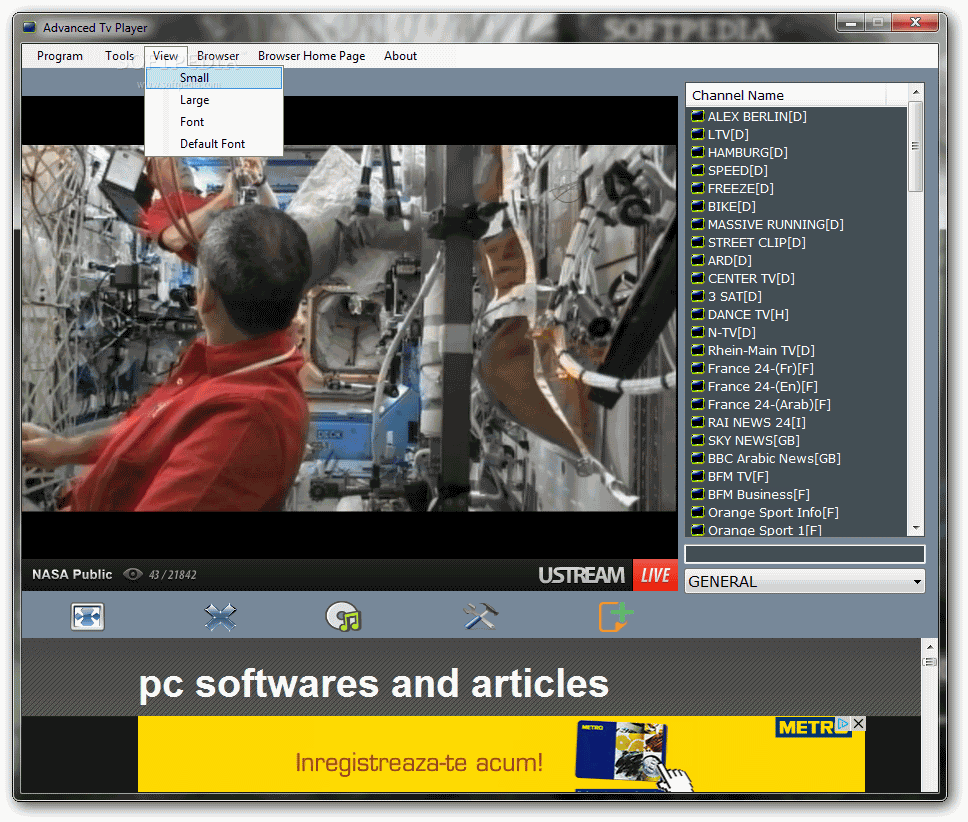Click the Inregistreaza-te acum ad banner text
Viewport: 968px width, 822px height.
tap(419, 763)
